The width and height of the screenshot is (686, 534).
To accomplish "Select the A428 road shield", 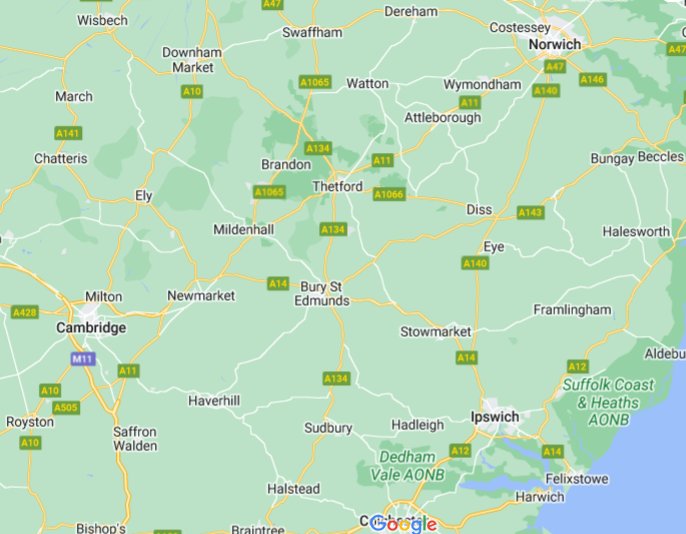I will (25, 312).
